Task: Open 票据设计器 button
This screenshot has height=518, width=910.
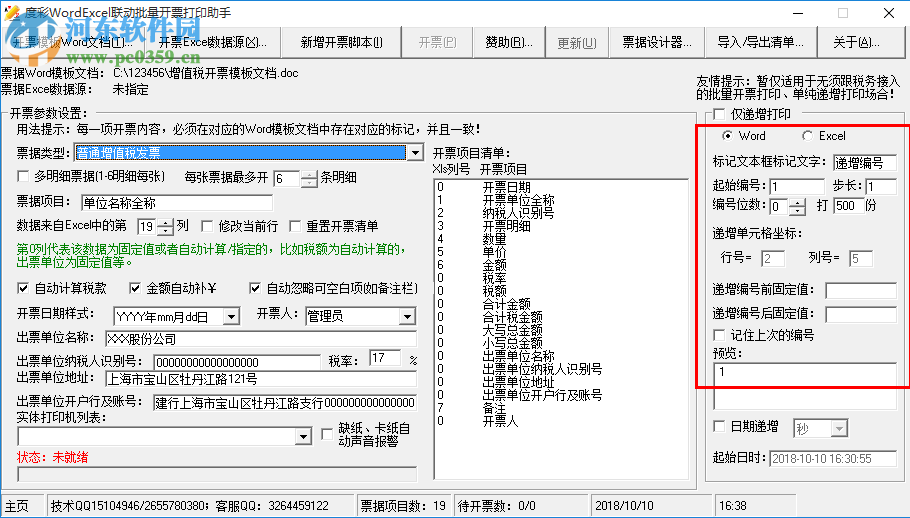Action: [x=657, y=42]
